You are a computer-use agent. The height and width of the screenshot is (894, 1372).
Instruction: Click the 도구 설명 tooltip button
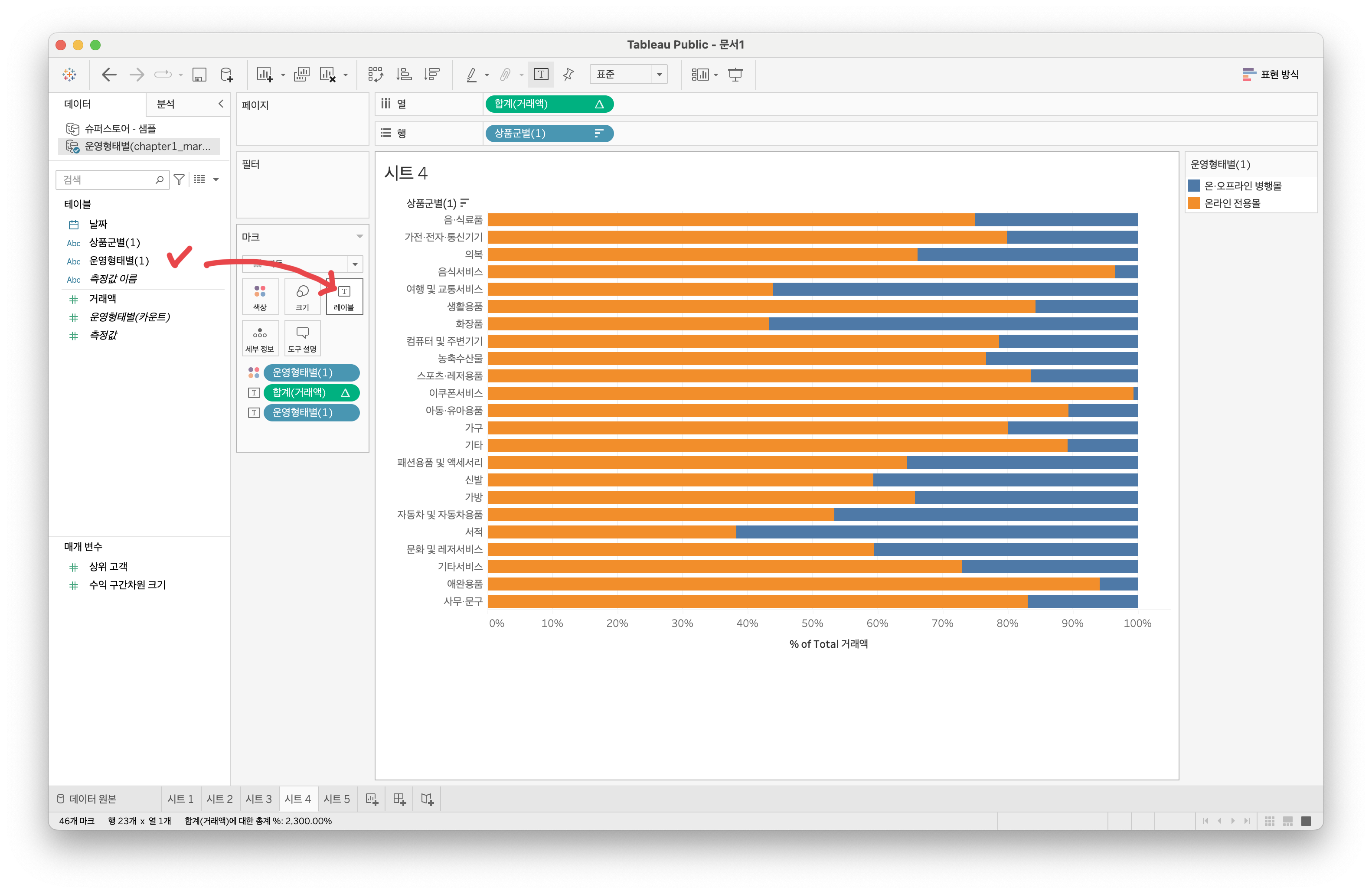pyautogui.click(x=302, y=338)
